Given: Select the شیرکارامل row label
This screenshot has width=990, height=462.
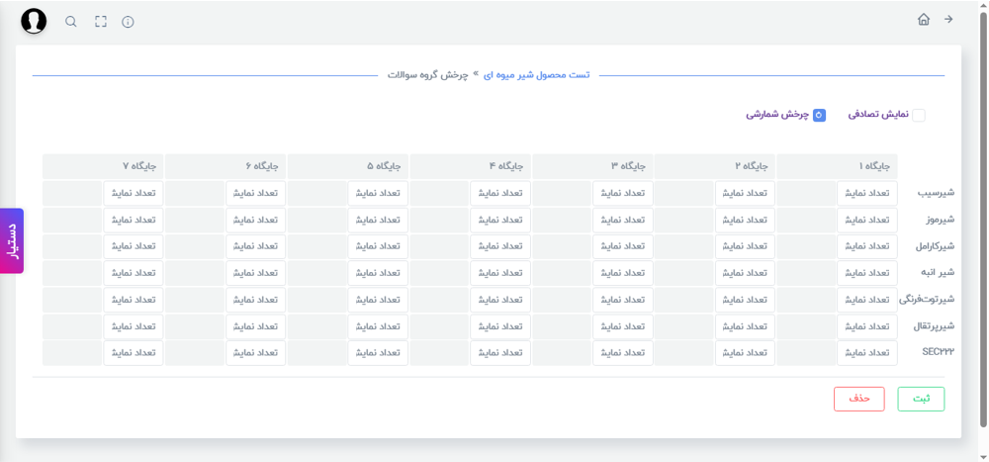Looking at the screenshot, I should [933, 247].
